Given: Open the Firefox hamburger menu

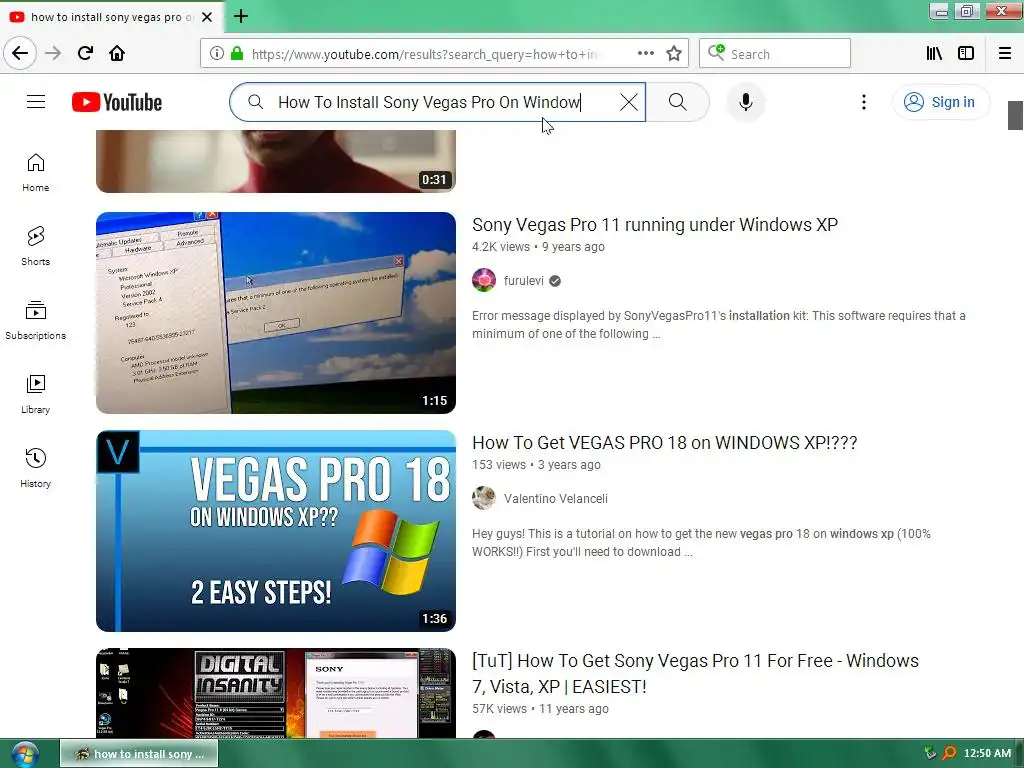Looking at the screenshot, I should [1005, 54].
